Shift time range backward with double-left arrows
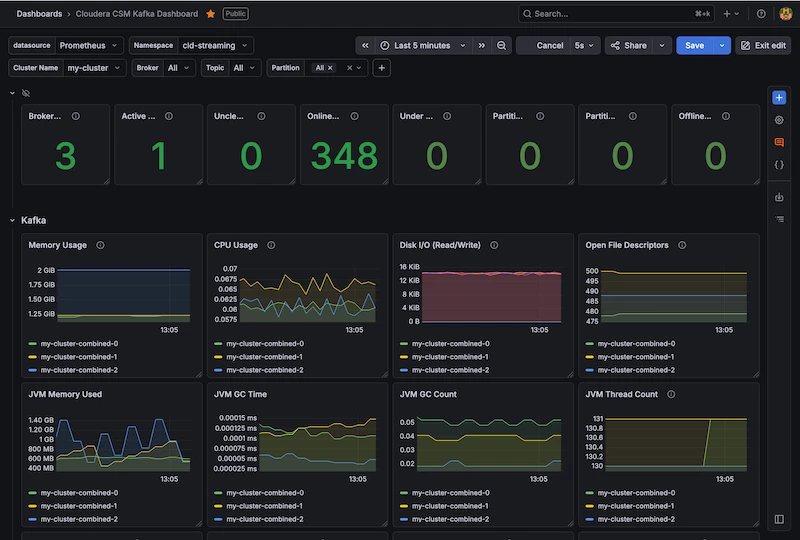Viewport: 800px width, 540px height. click(365, 45)
